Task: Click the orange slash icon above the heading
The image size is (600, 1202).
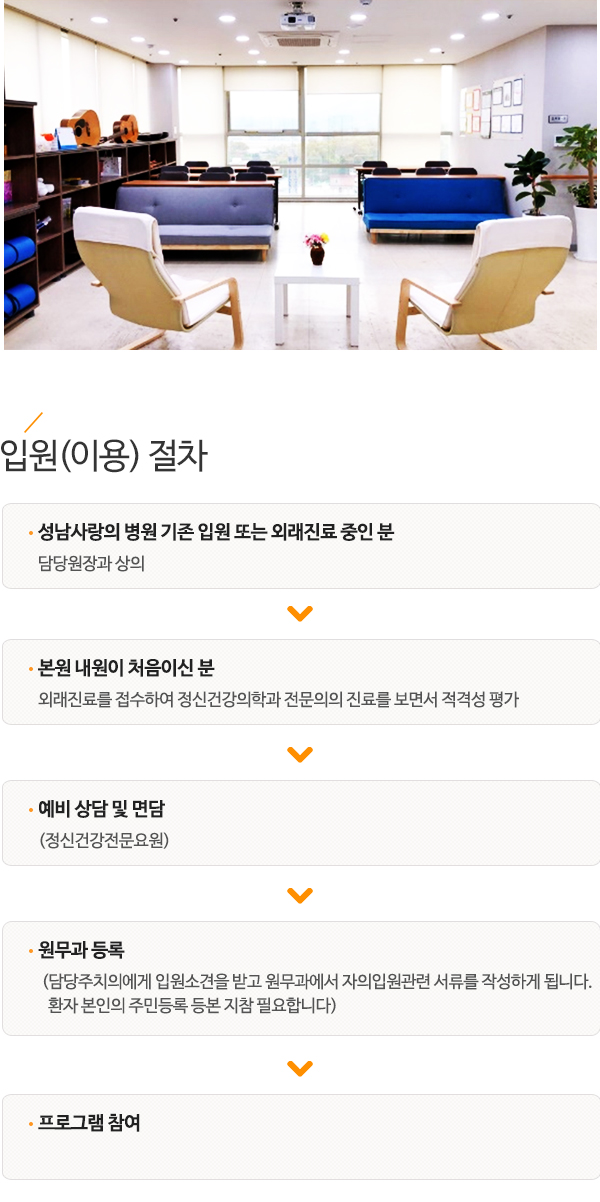Action: coord(33,422)
